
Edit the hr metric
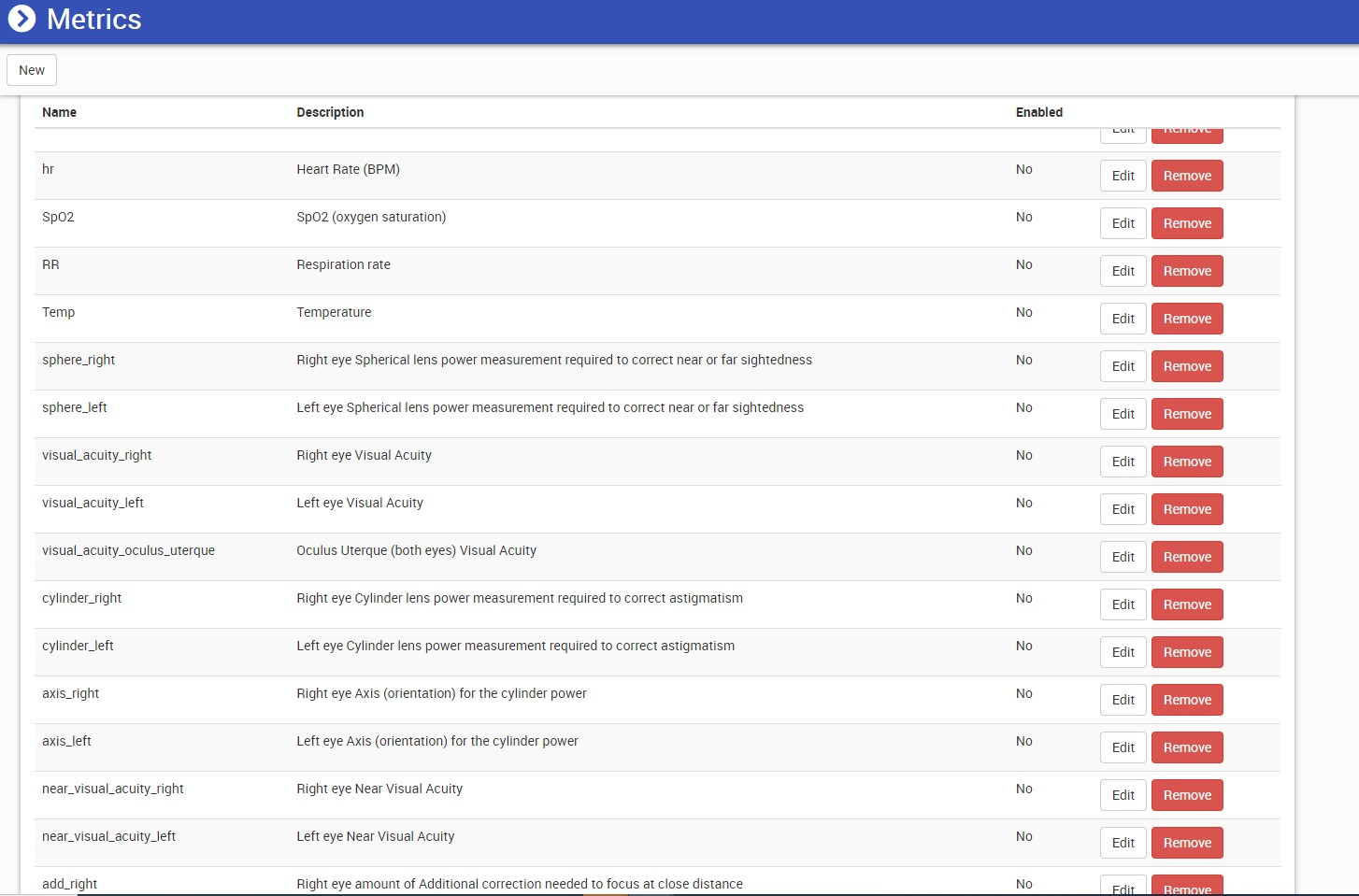pyautogui.click(x=1123, y=176)
